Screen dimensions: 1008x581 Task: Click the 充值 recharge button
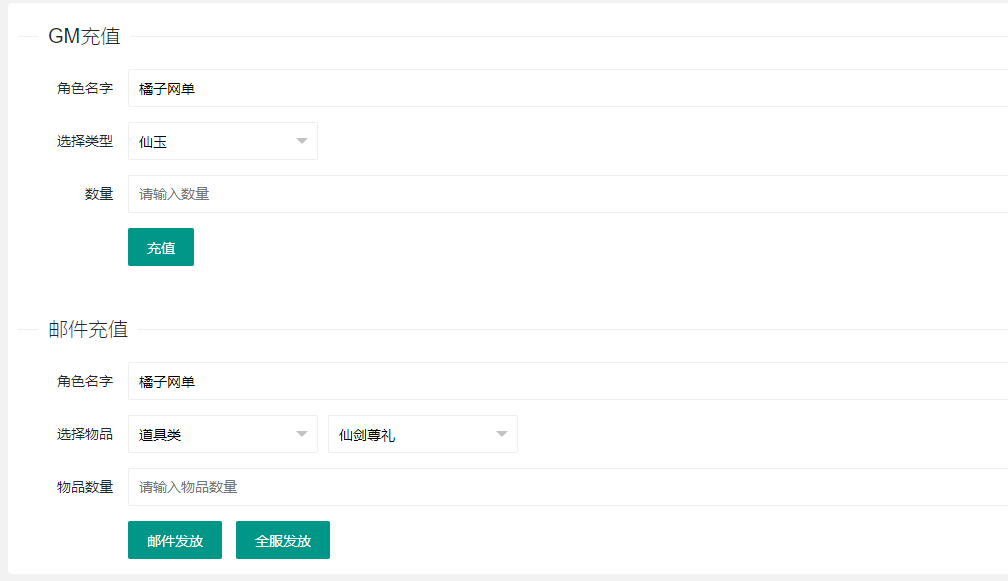tap(160, 246)
